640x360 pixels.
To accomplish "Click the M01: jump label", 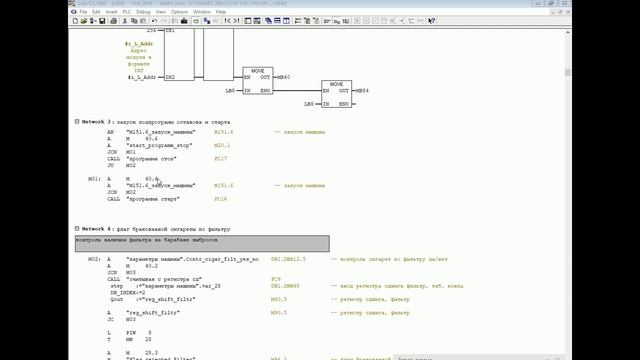I will point(94,179).
